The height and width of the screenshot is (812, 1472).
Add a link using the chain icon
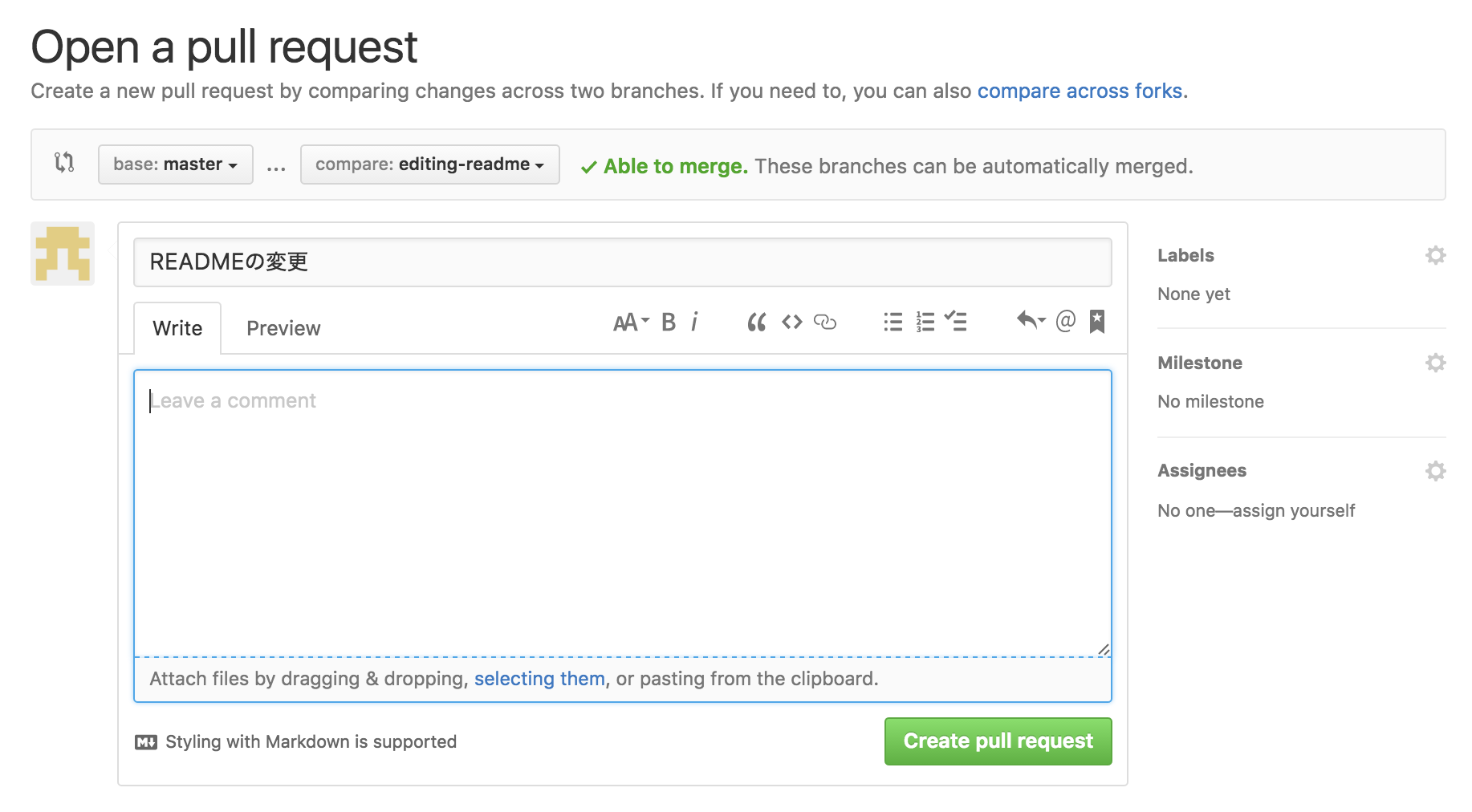pos(825,323)
